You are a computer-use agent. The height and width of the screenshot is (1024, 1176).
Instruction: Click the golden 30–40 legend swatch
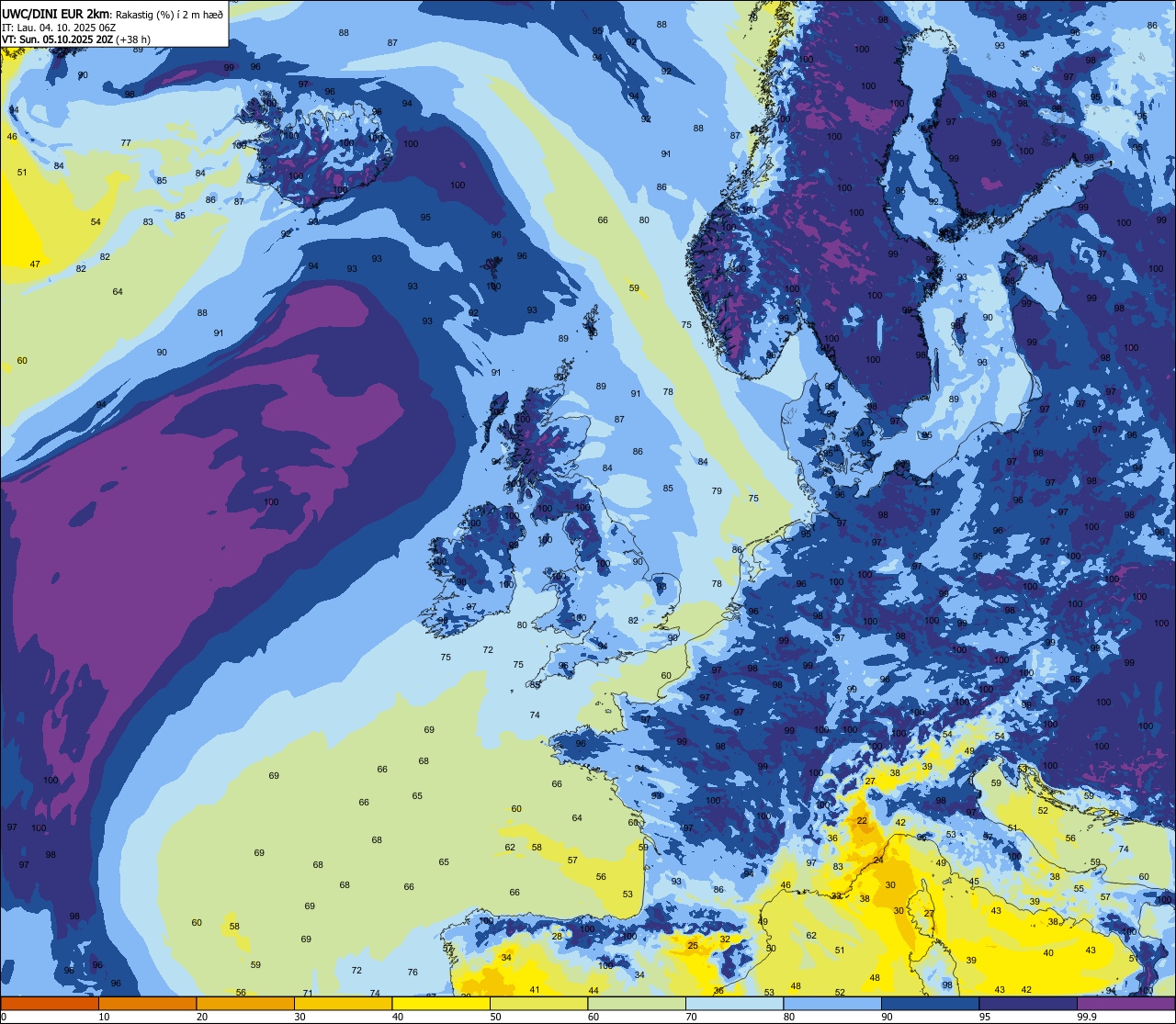[344, 1003]
